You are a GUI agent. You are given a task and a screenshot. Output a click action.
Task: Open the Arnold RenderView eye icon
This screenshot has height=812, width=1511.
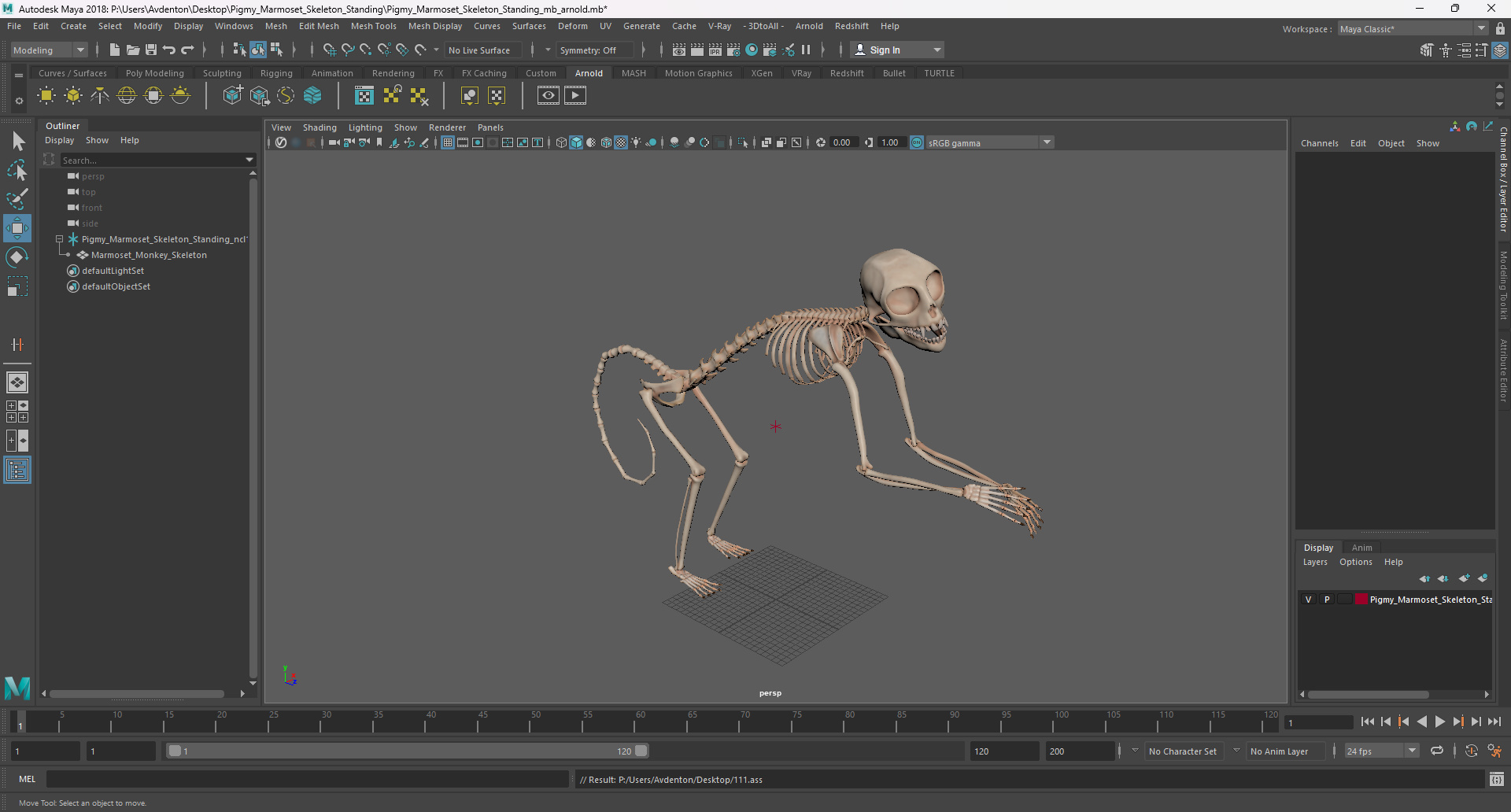[x=549, y=96]
